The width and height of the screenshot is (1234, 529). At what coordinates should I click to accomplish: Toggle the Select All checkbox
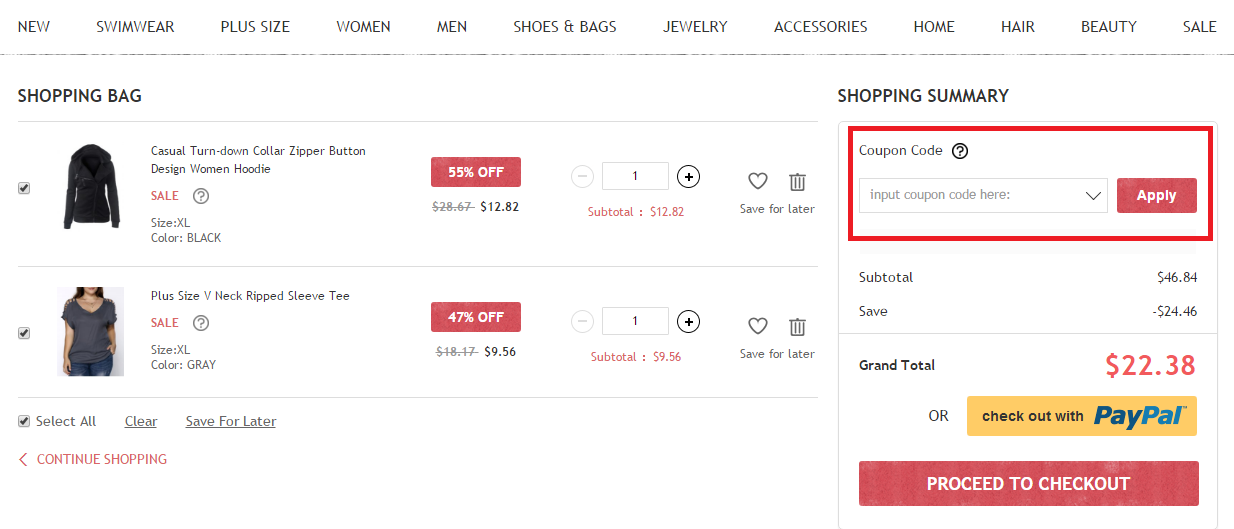(24, 421)
